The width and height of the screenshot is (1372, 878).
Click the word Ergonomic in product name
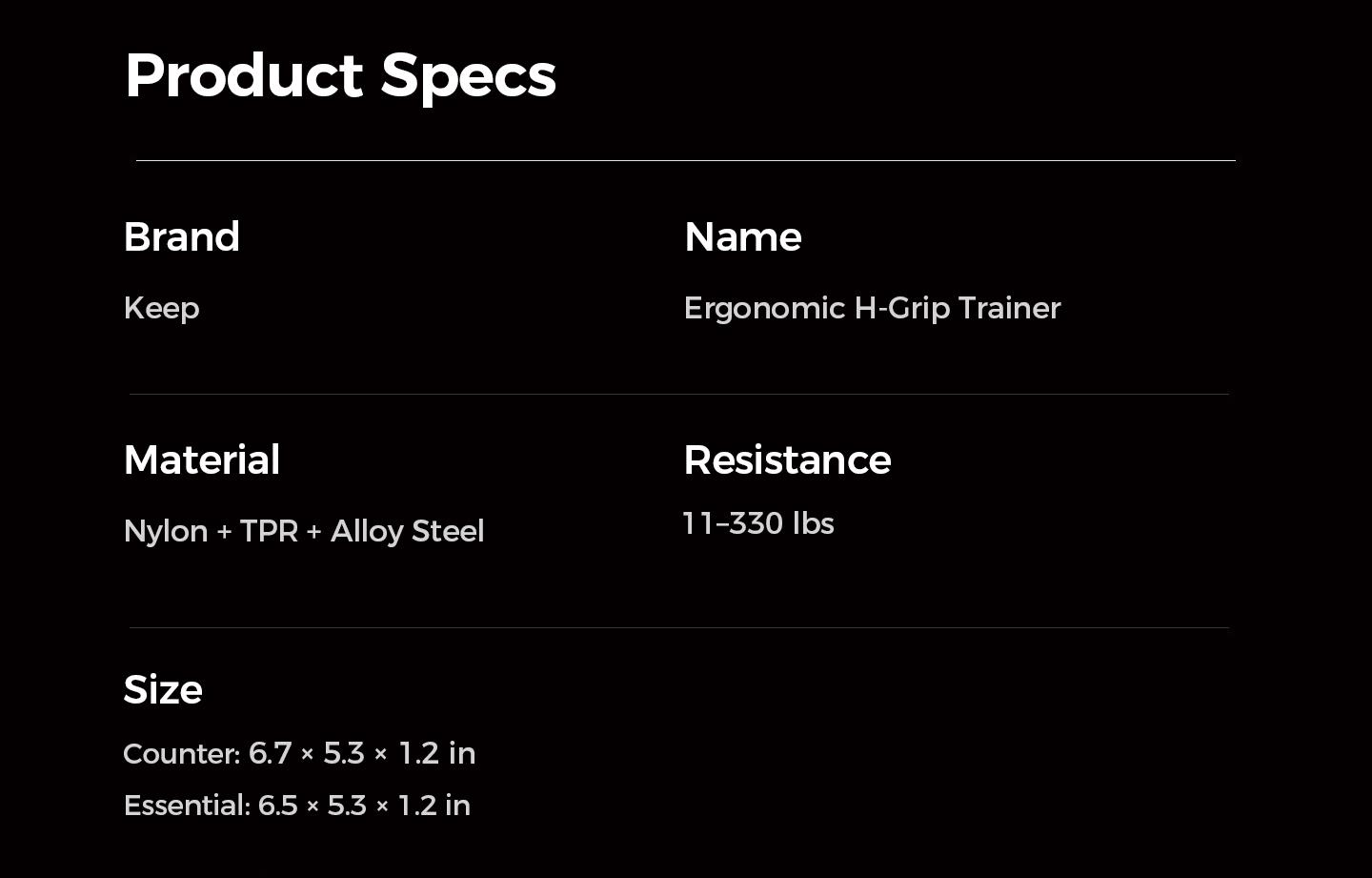tap(764, 308)
